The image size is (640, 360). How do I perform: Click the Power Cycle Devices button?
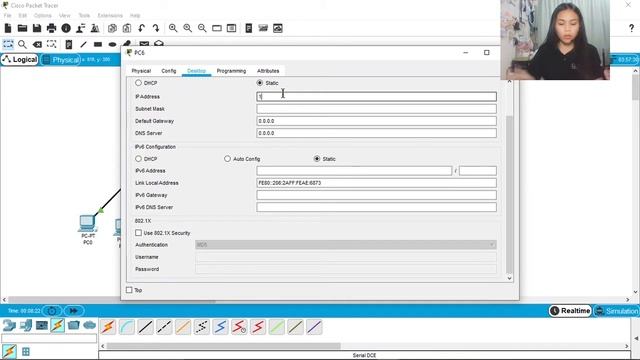[52, 311]
